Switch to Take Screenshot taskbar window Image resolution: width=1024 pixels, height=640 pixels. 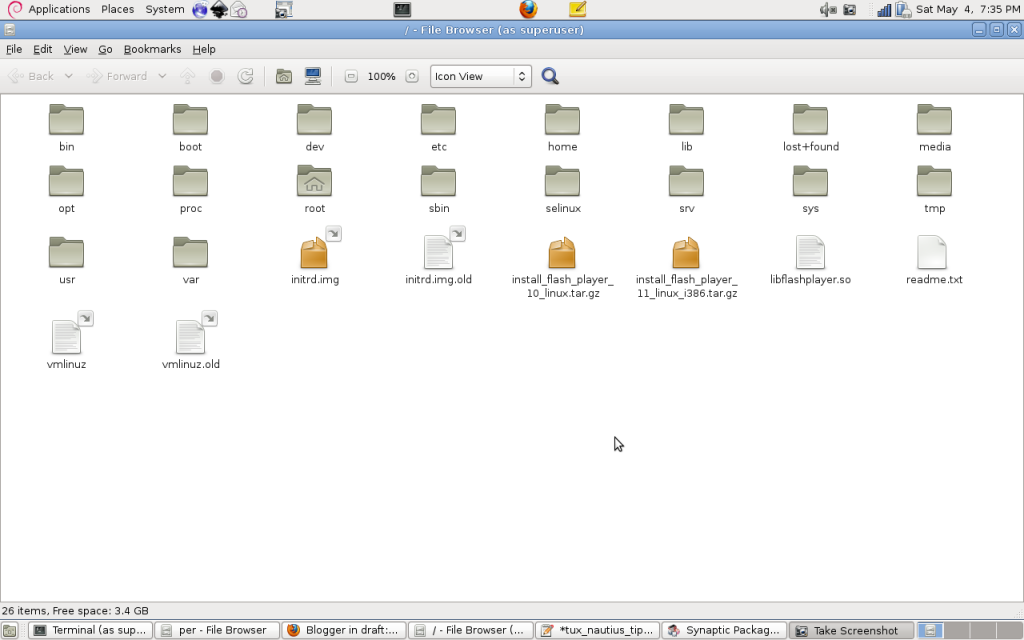(851, 630)
